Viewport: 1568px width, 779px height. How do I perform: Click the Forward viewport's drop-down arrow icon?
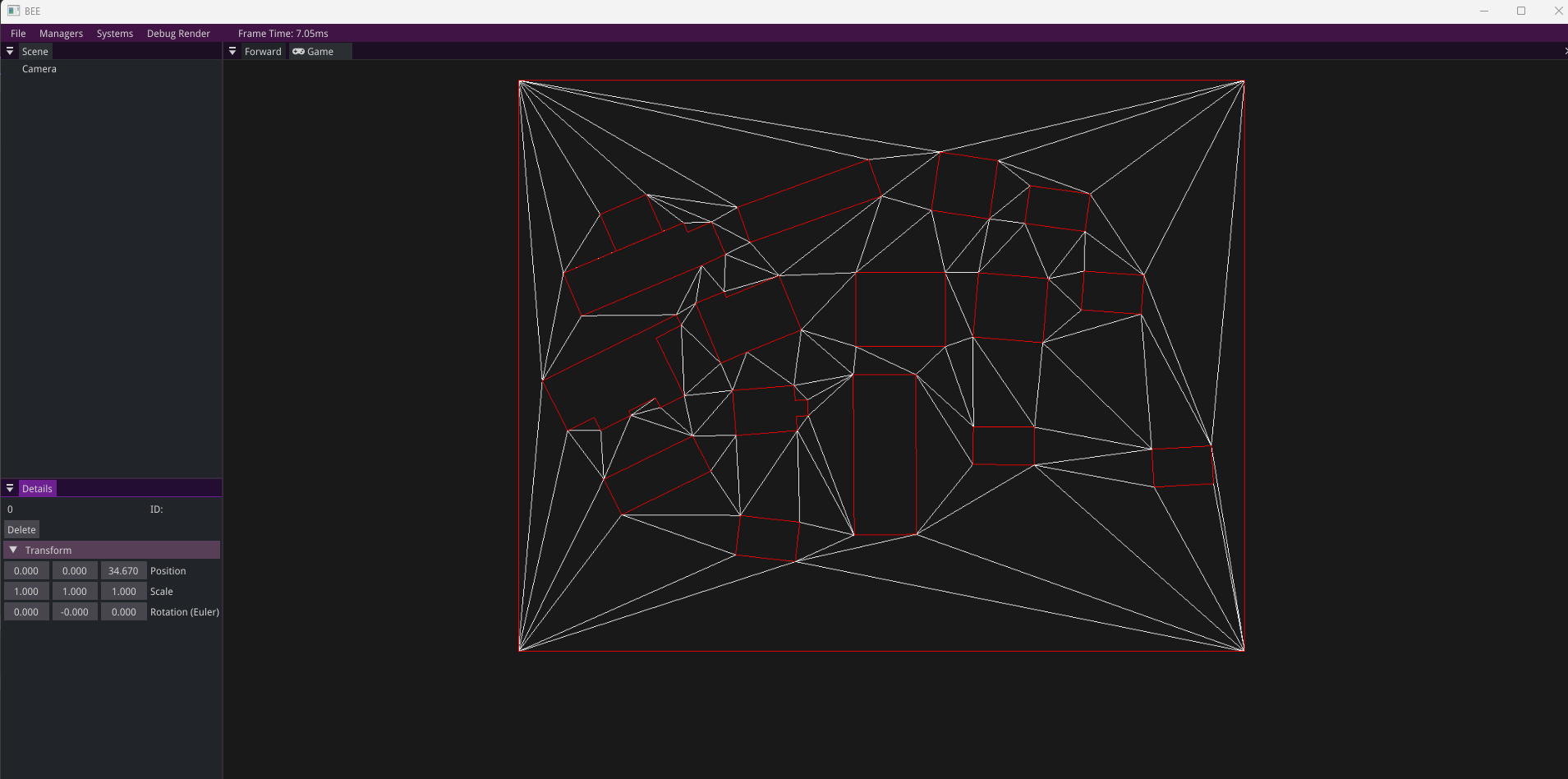tap(232, 50)
